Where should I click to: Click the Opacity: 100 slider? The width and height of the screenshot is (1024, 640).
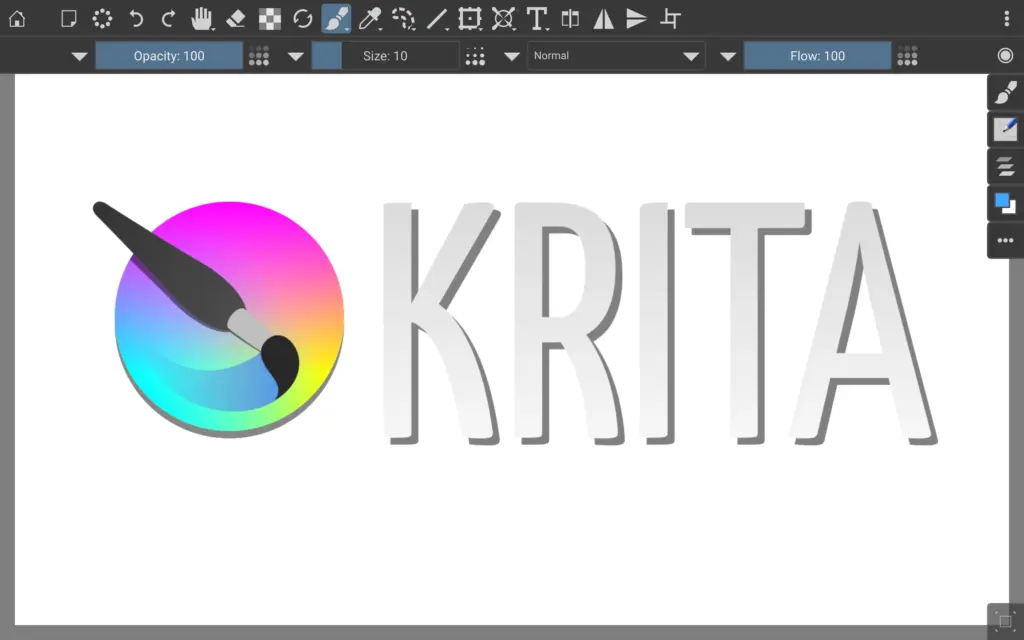pos(169,56)
